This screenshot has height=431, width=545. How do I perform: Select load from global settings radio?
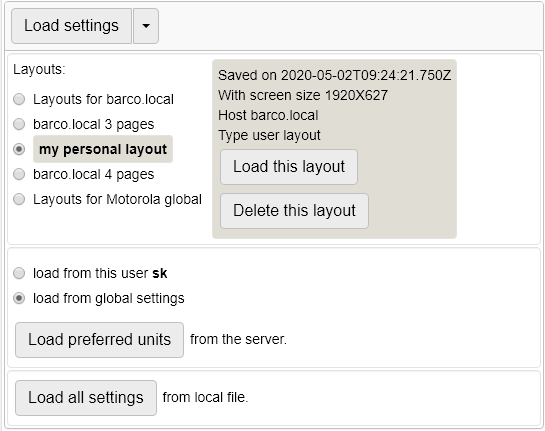[x=19, y=298]
